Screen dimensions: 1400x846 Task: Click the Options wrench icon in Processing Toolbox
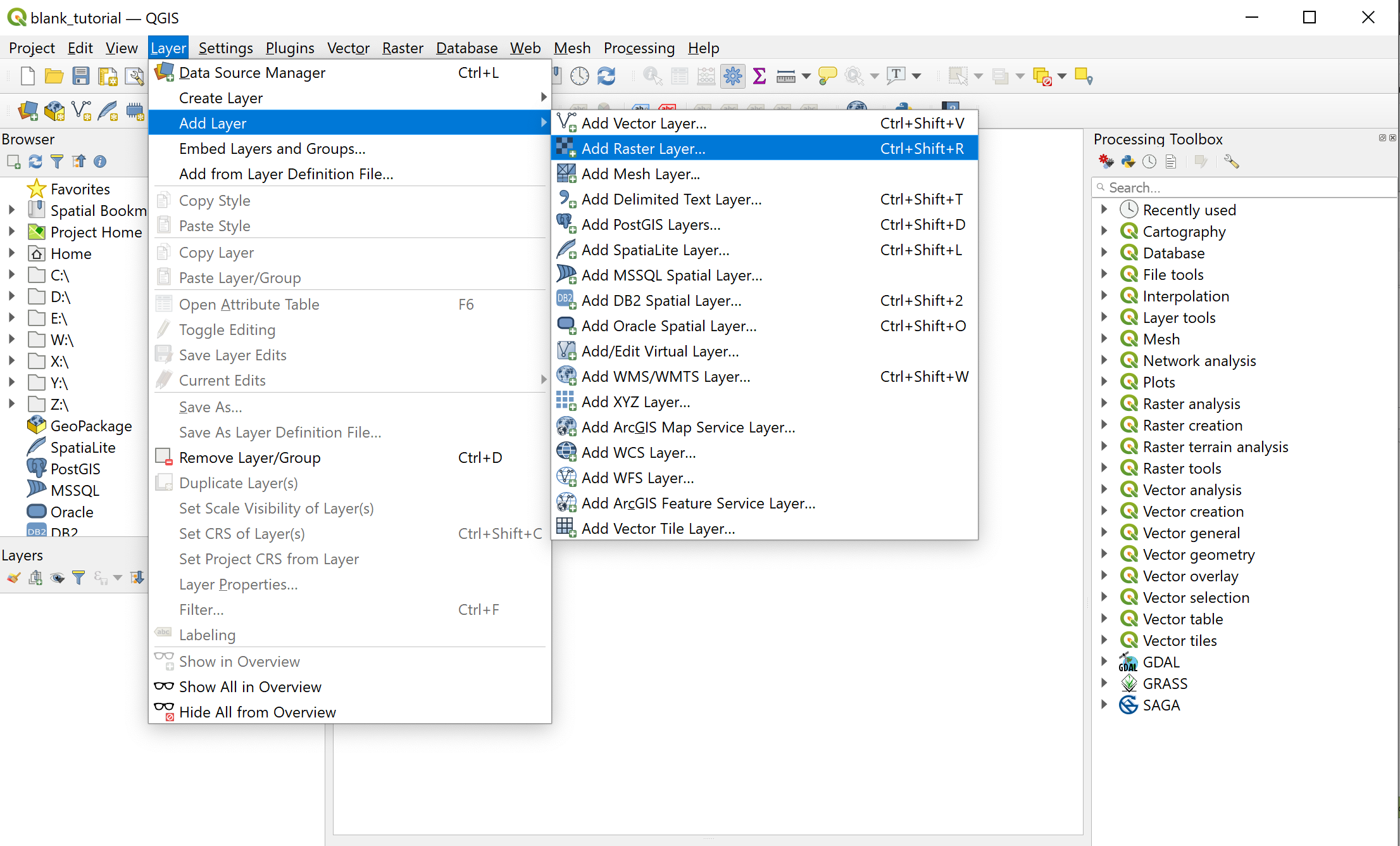pyautogui.click(x=1231, y=161)
